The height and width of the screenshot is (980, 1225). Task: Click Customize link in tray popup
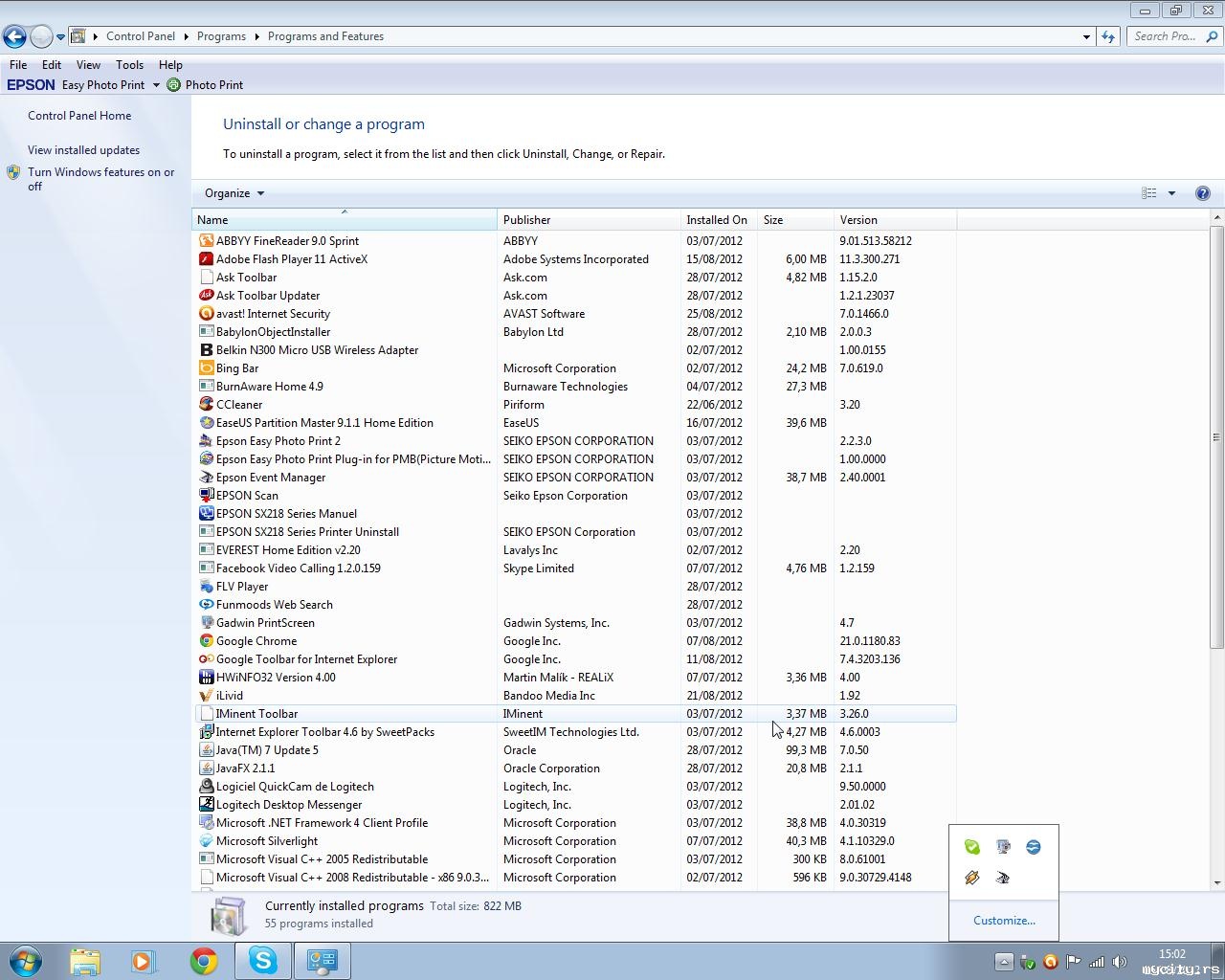[x=1004, y=921]
